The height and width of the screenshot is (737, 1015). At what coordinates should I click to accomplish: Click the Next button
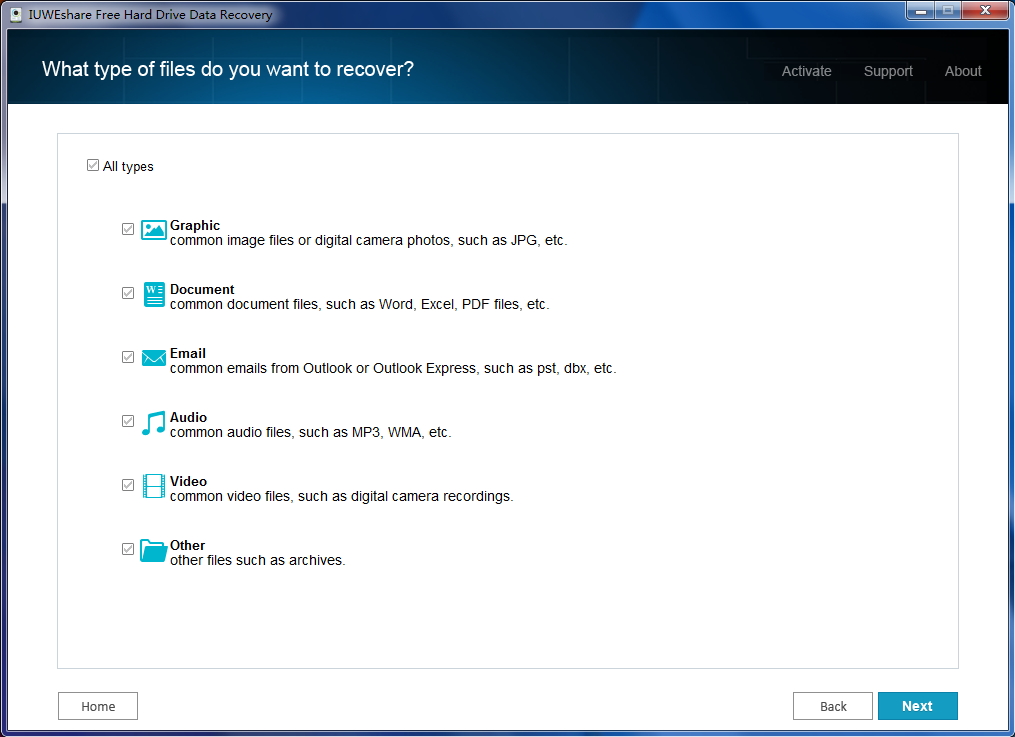coord(917,705)
